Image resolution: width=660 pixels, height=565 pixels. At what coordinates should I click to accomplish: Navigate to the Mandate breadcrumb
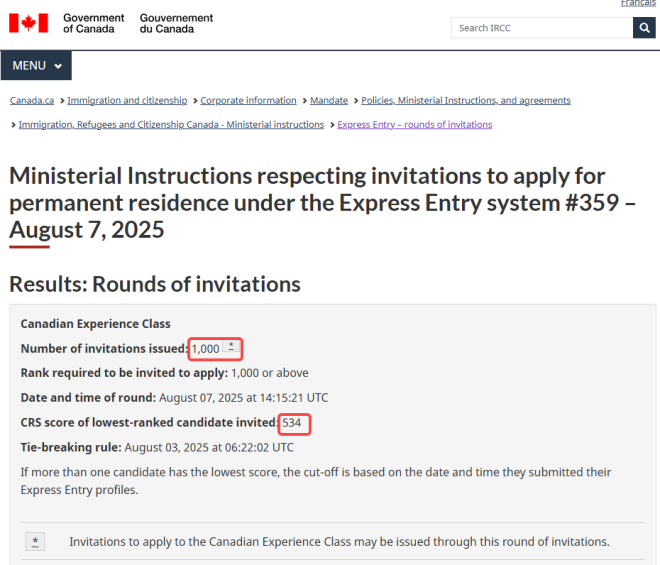point(329,101)
